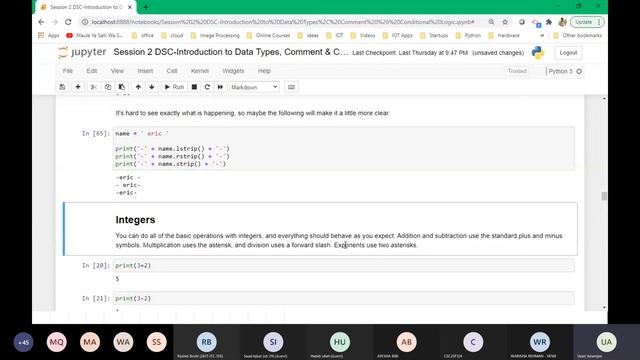The image size is (640, 360).
Task: Insert cell below with plus icon
Action: (x=78, y=87)
